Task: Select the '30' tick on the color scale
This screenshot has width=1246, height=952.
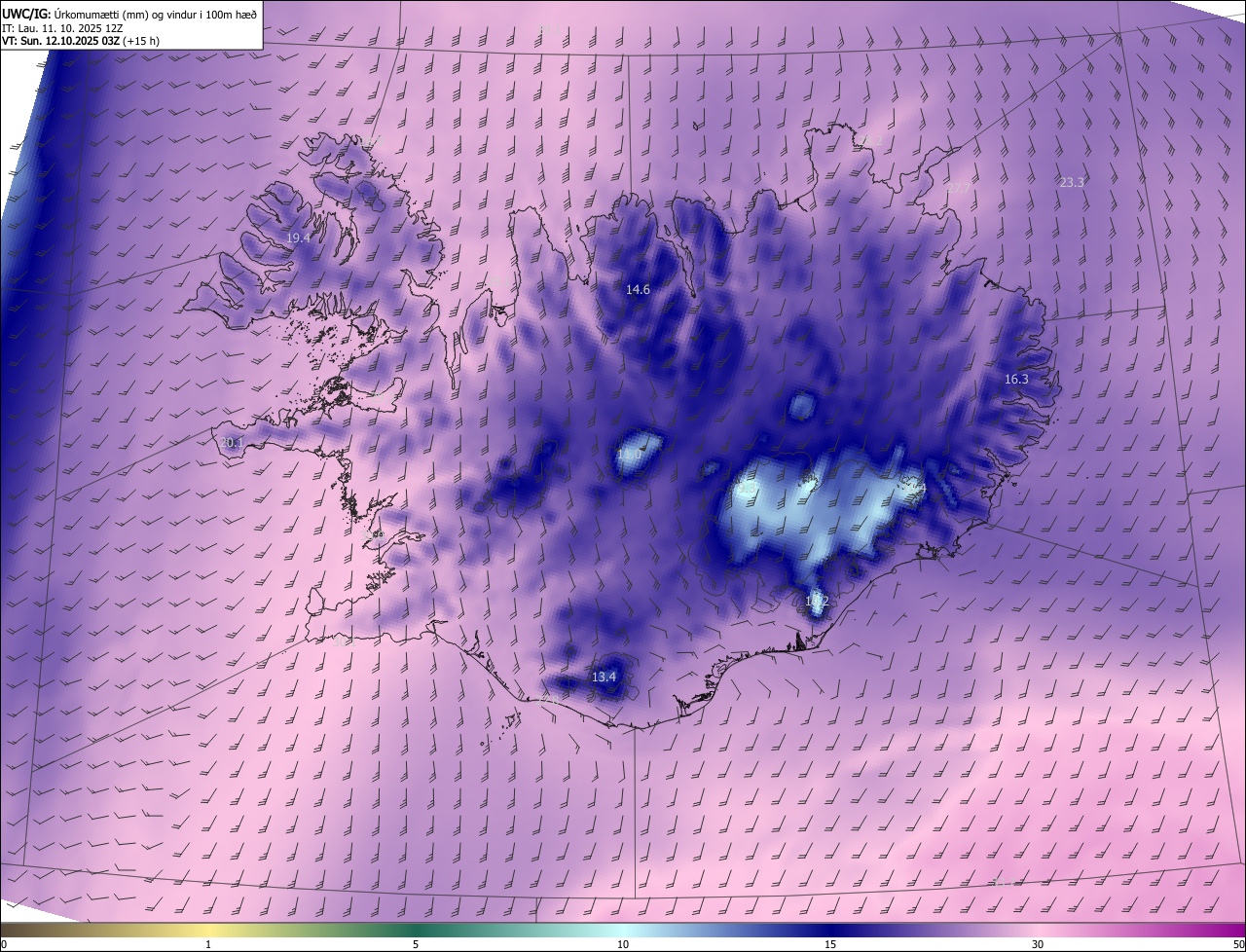Action: [x=1038, y=944]
